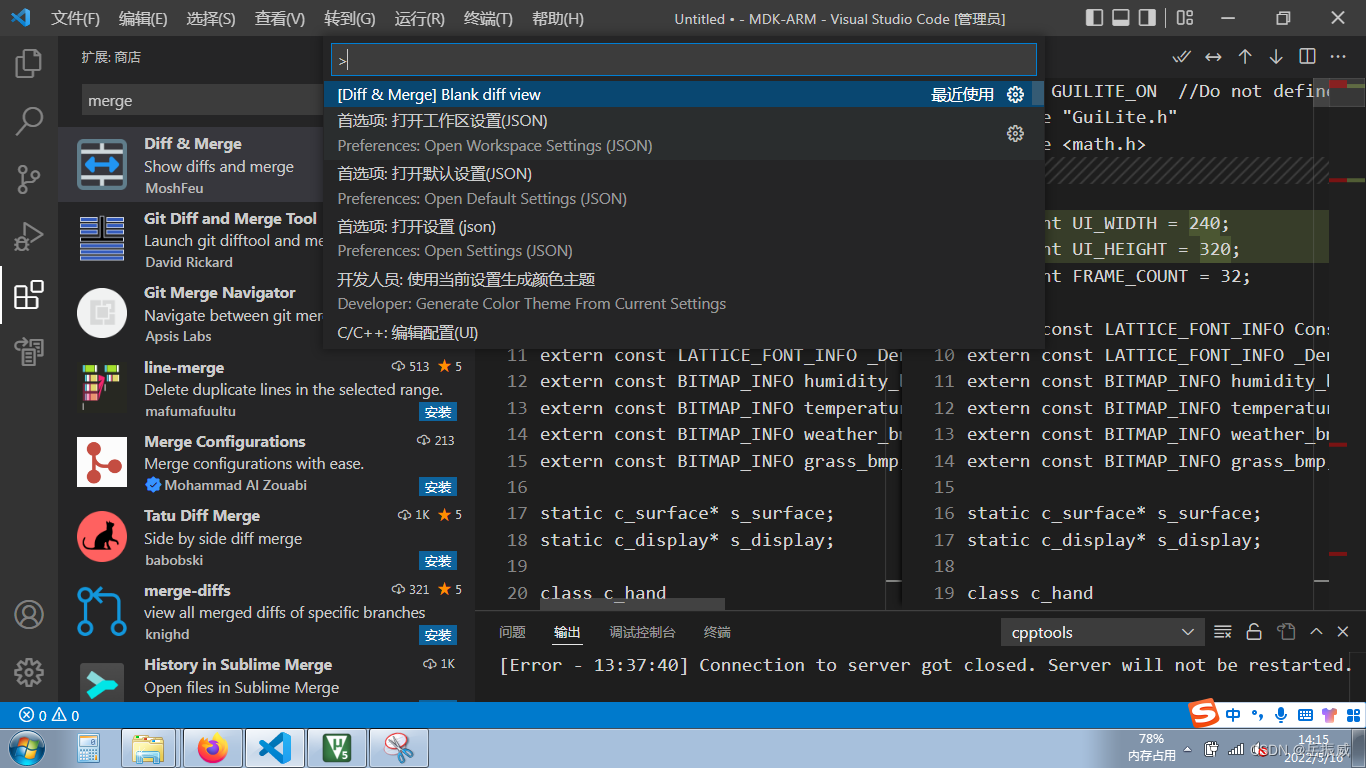Toggle the primary side bar
1366x768 pixels.
(1095, 18)
